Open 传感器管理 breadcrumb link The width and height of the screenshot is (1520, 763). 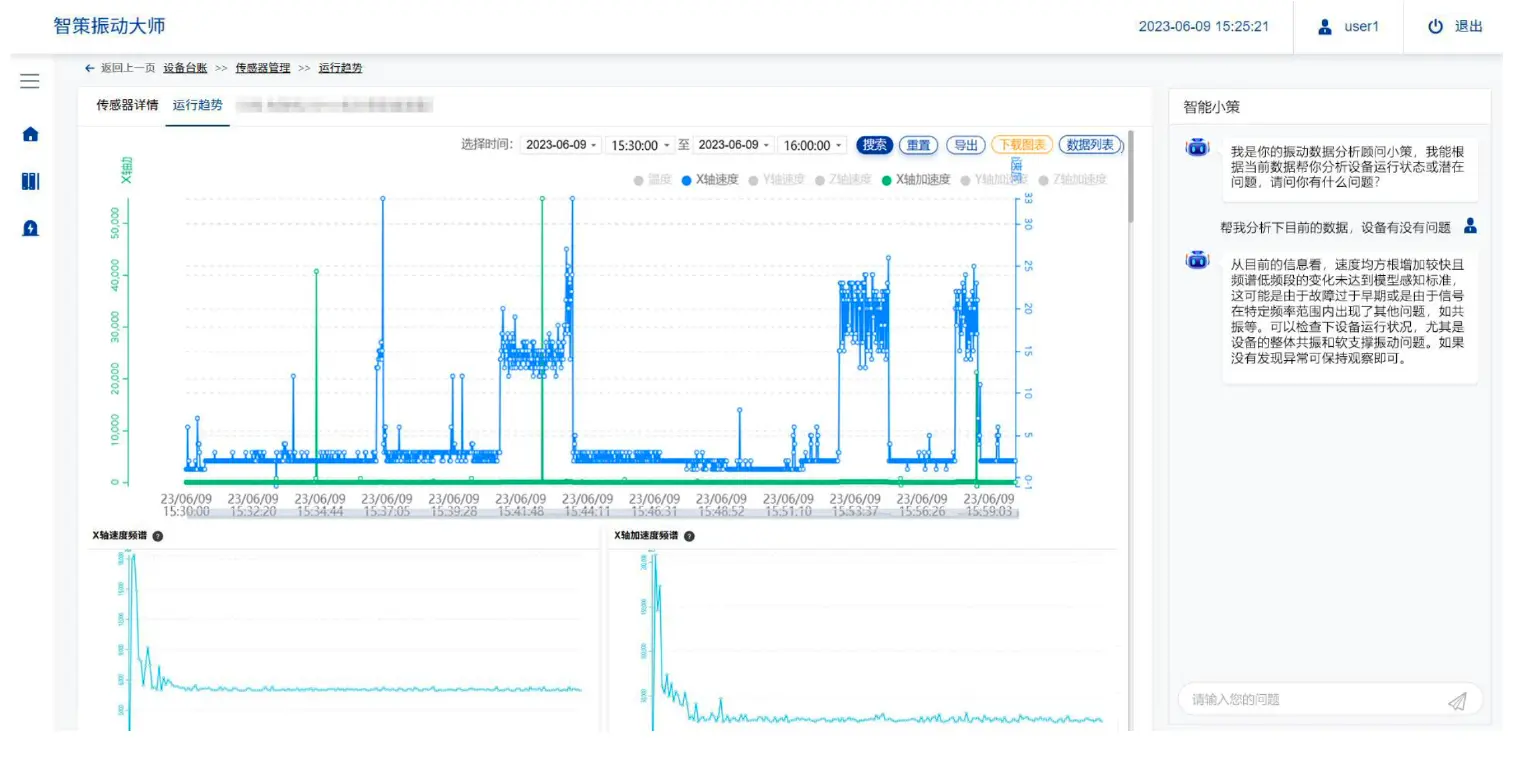(263, 68)
